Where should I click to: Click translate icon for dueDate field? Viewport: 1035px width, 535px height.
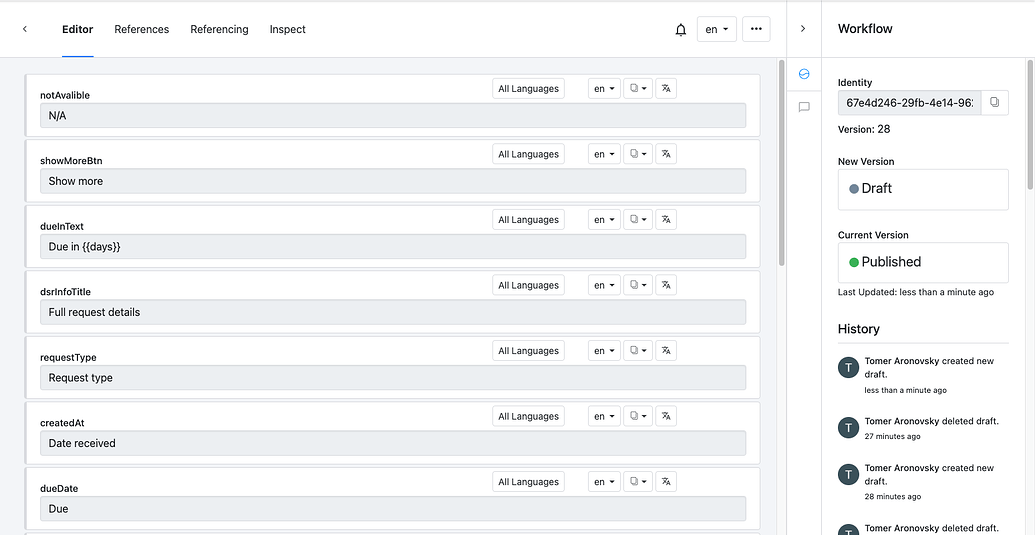pyautogui.click(x=665, y=482)
